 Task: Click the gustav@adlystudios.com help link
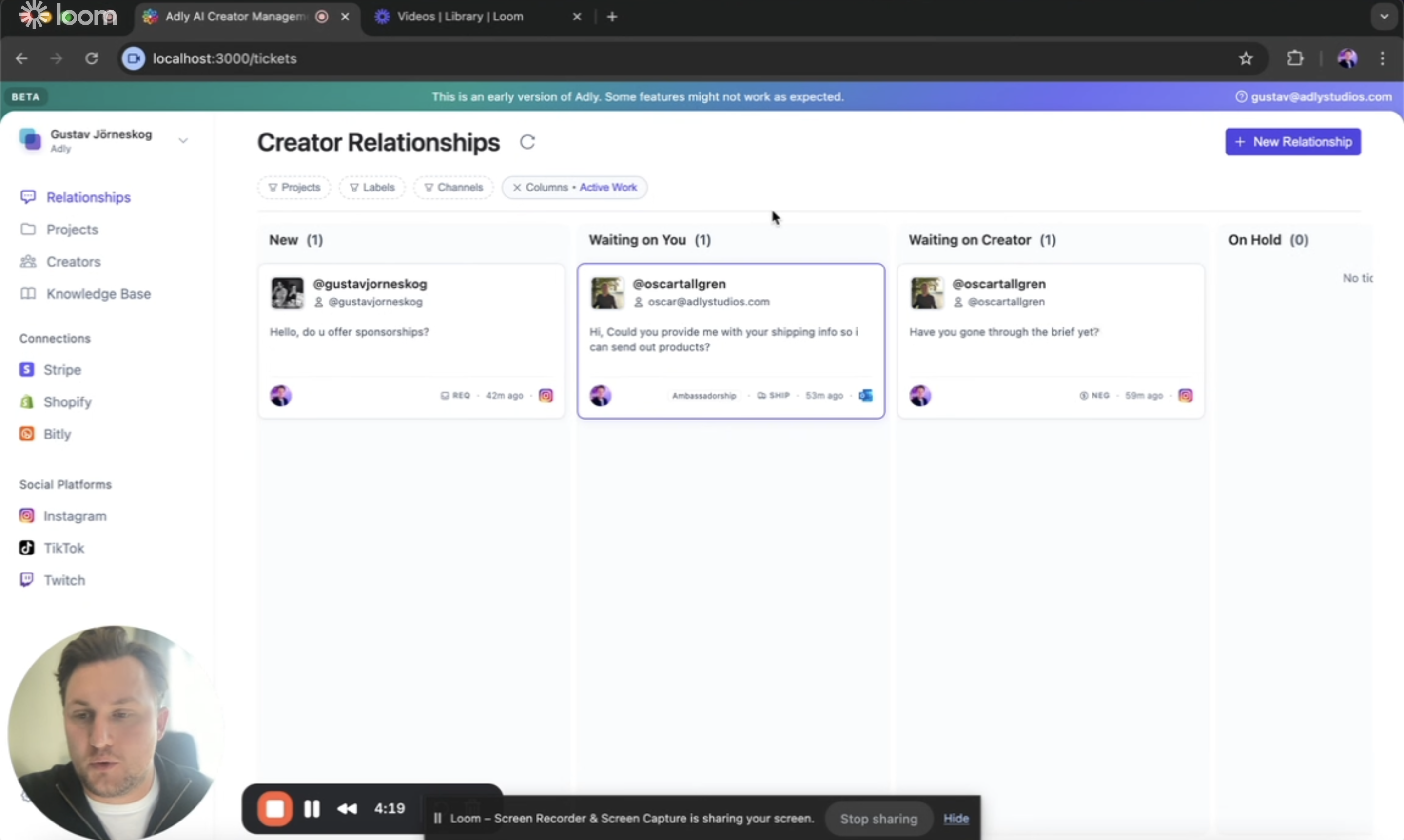[1313, 97]
